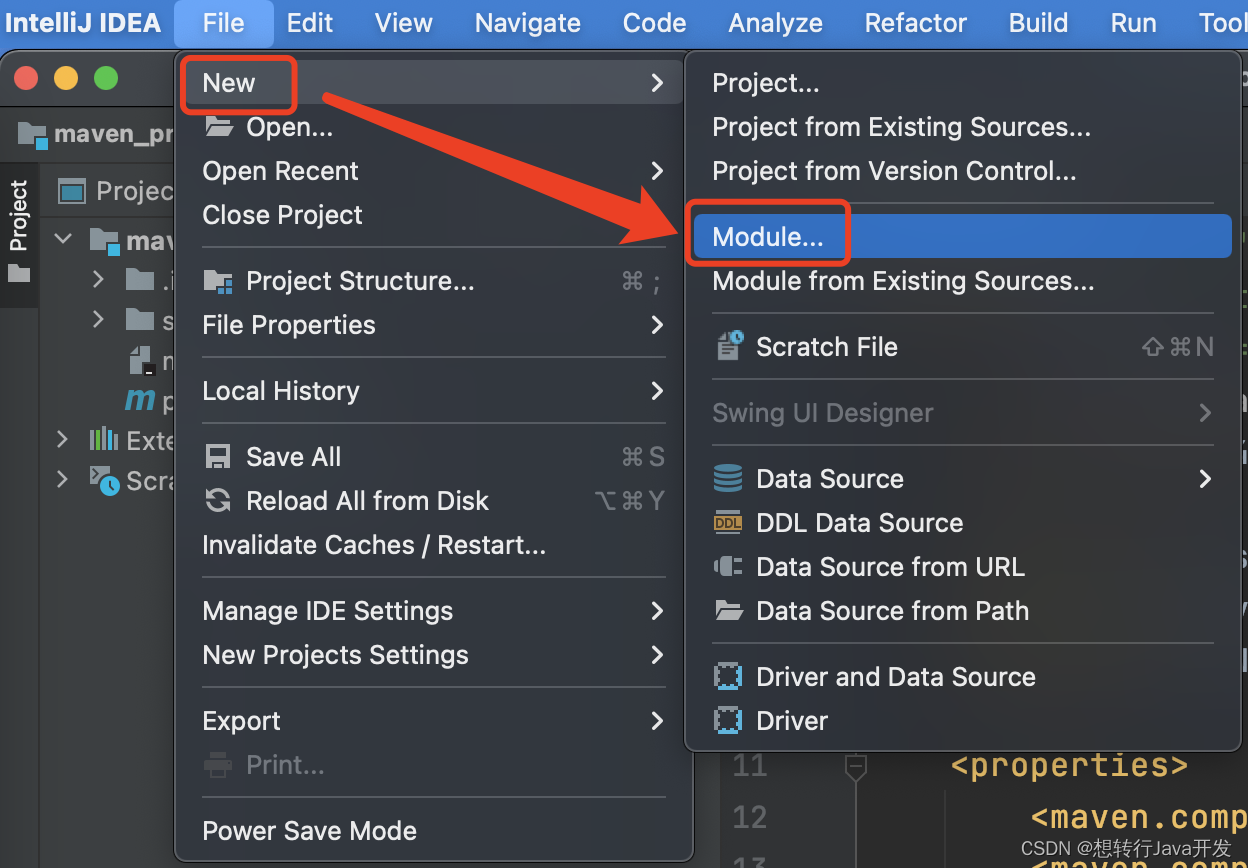Image resolution: width=1248 pixels, height=868 pixels.
Task: Open the Run menu
Action: click(x=1133, y=23)
